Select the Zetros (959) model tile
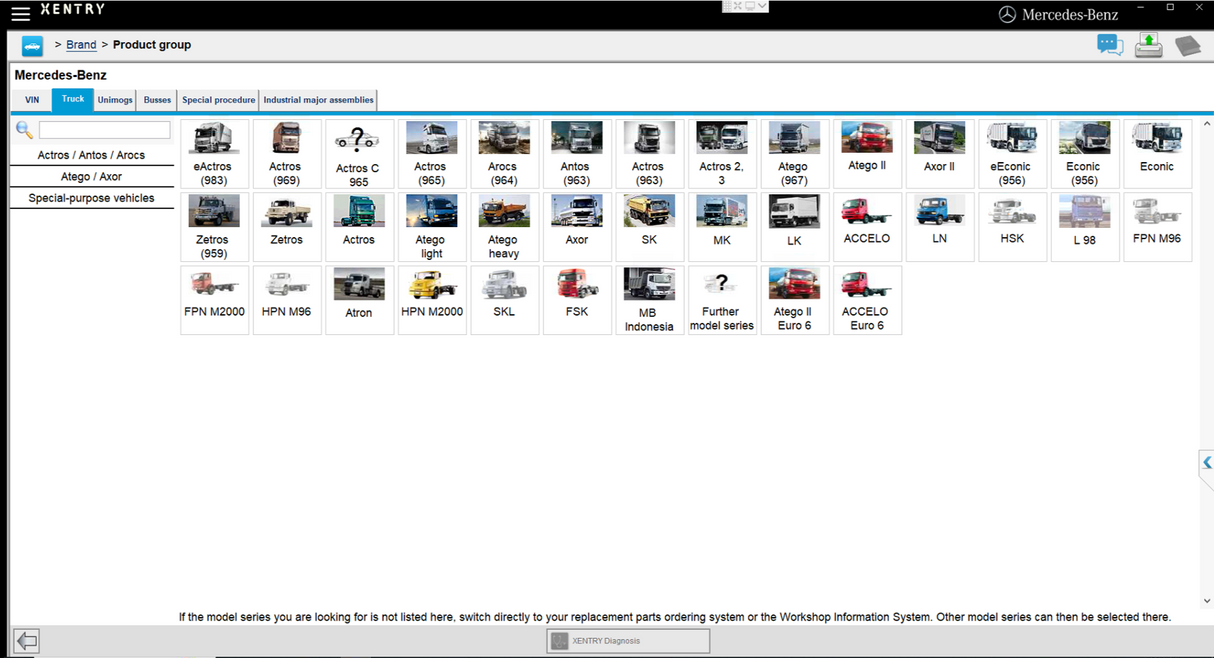 213,227
